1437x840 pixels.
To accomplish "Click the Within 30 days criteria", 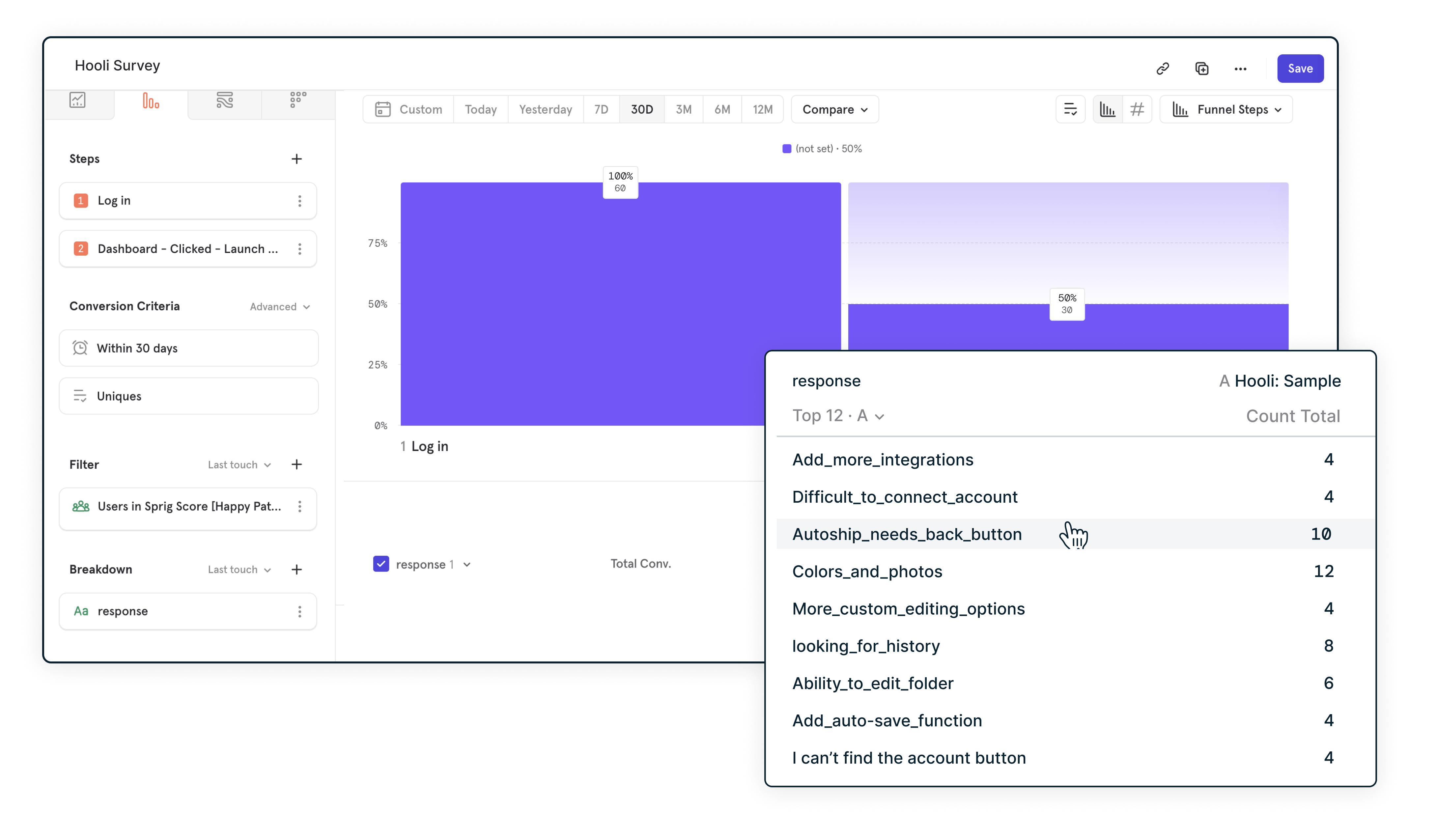I will pyautogui.click(x=188, y=348).
